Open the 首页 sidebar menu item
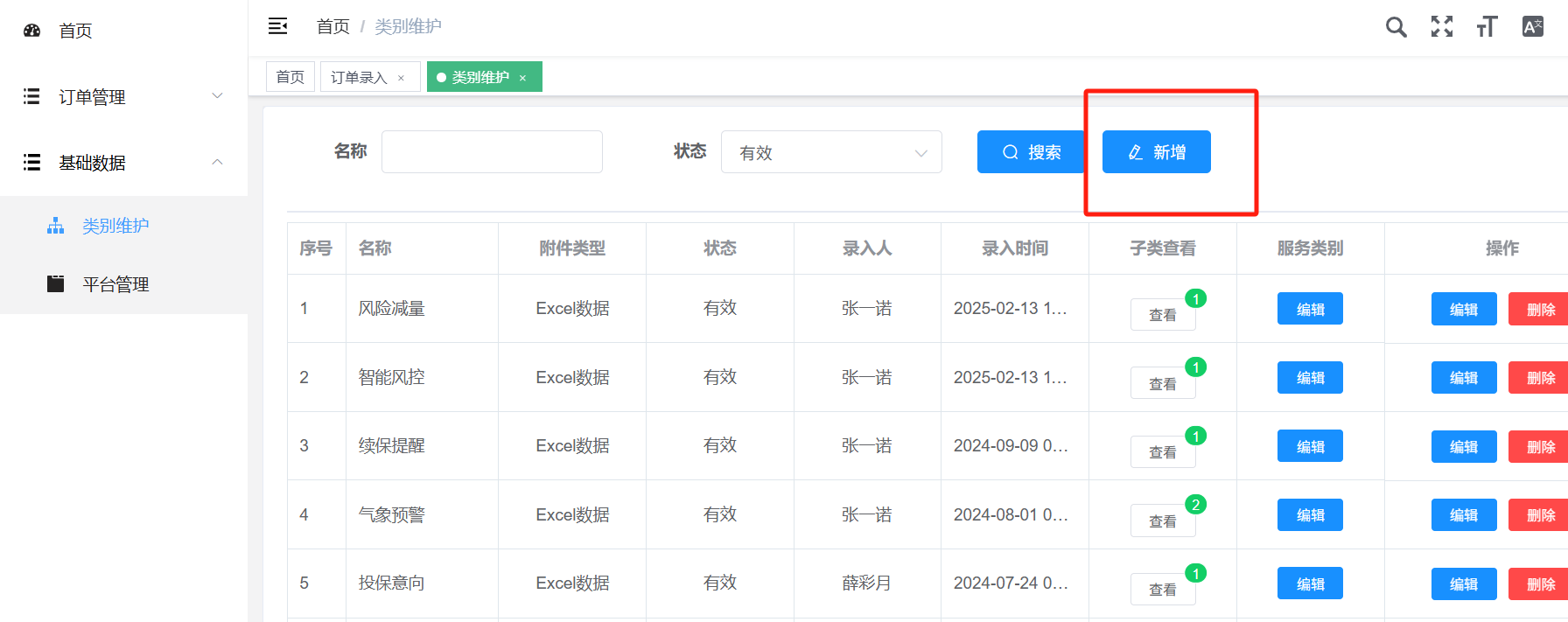 [123, 31]
